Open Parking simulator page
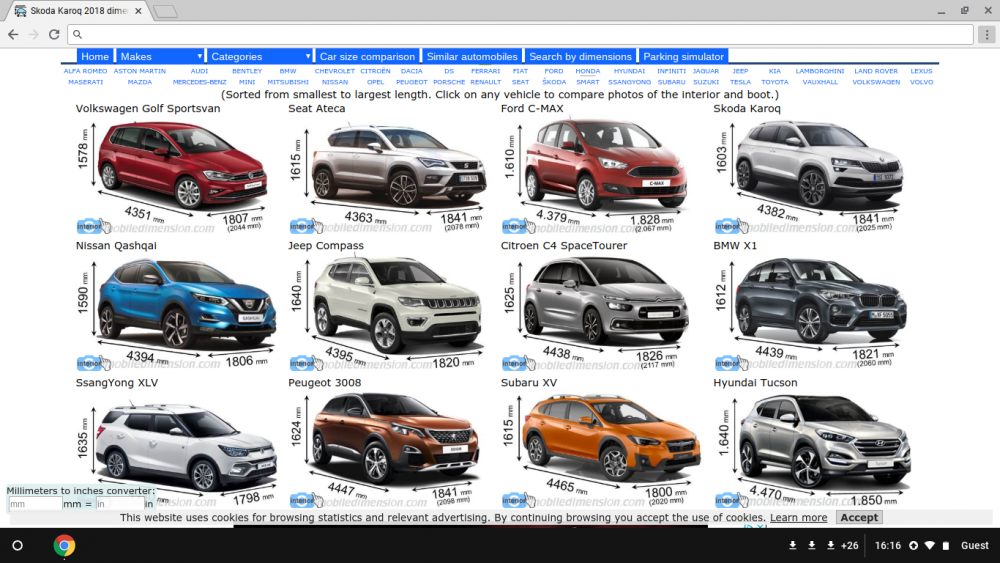The image size is (1000, 563). (684, 56)
